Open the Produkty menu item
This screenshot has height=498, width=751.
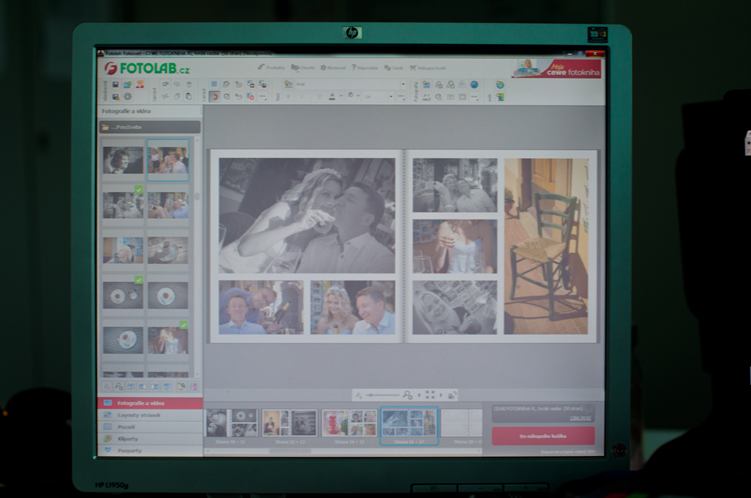(x=272, y=68)
